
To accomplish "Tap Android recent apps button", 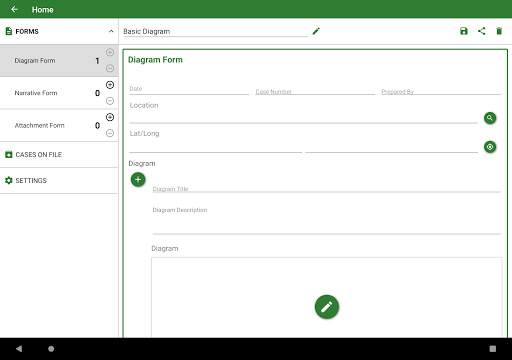I will [493, 349].
